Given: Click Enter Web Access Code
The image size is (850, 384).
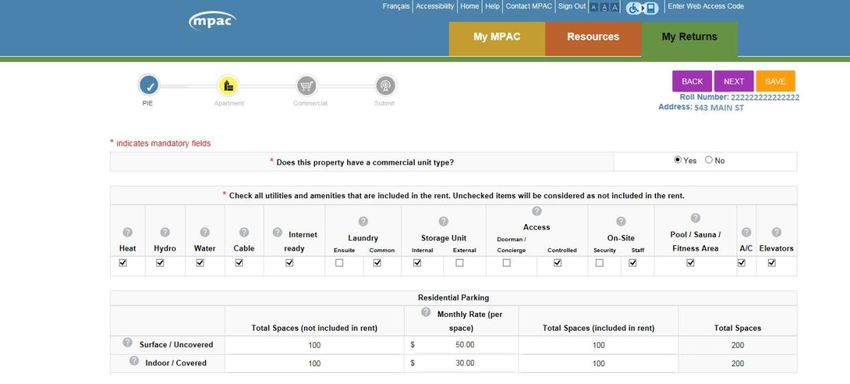Looking at the screenshot, I should (x=706, y=7).
